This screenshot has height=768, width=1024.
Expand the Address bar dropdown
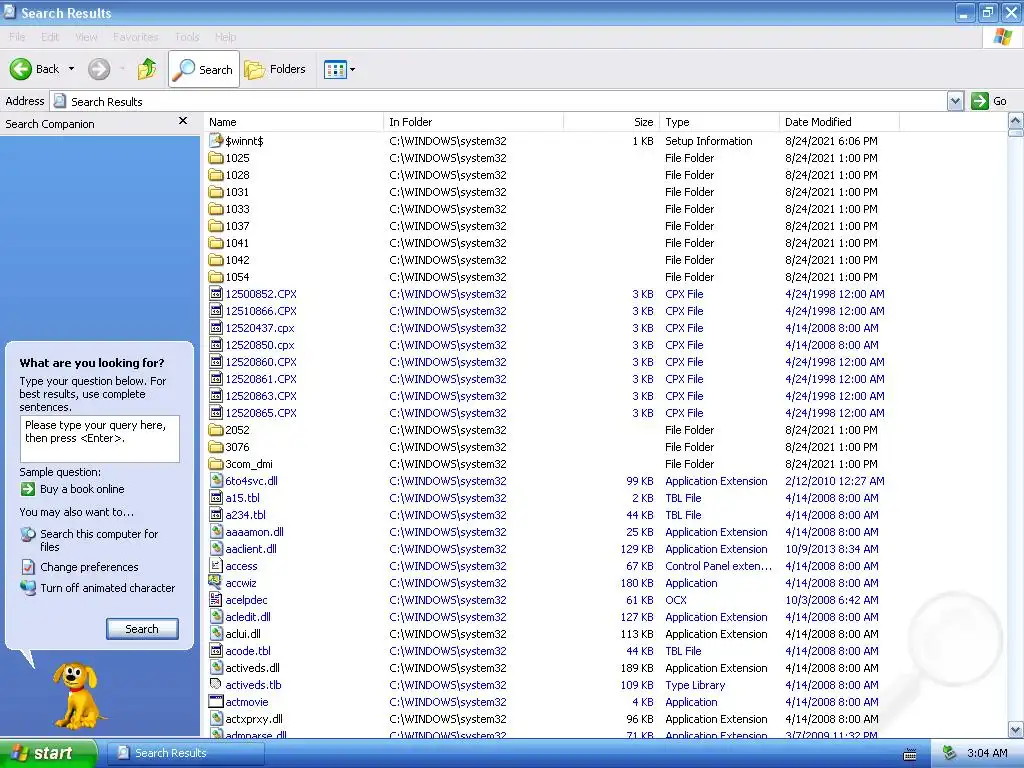[x=955, y=101]
